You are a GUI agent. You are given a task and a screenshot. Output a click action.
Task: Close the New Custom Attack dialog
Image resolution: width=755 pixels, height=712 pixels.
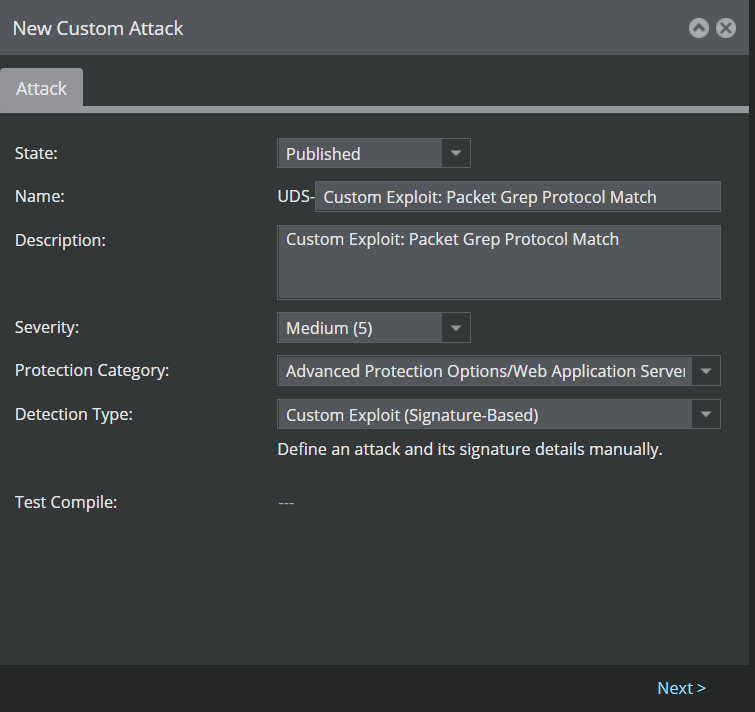[x=726, y=28]
